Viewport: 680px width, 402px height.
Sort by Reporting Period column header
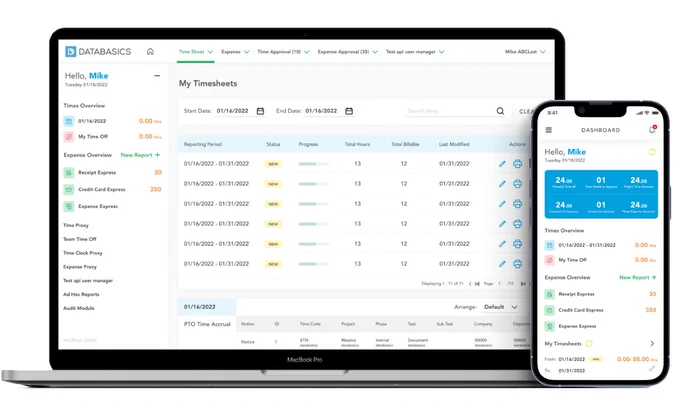pos(203,144)
